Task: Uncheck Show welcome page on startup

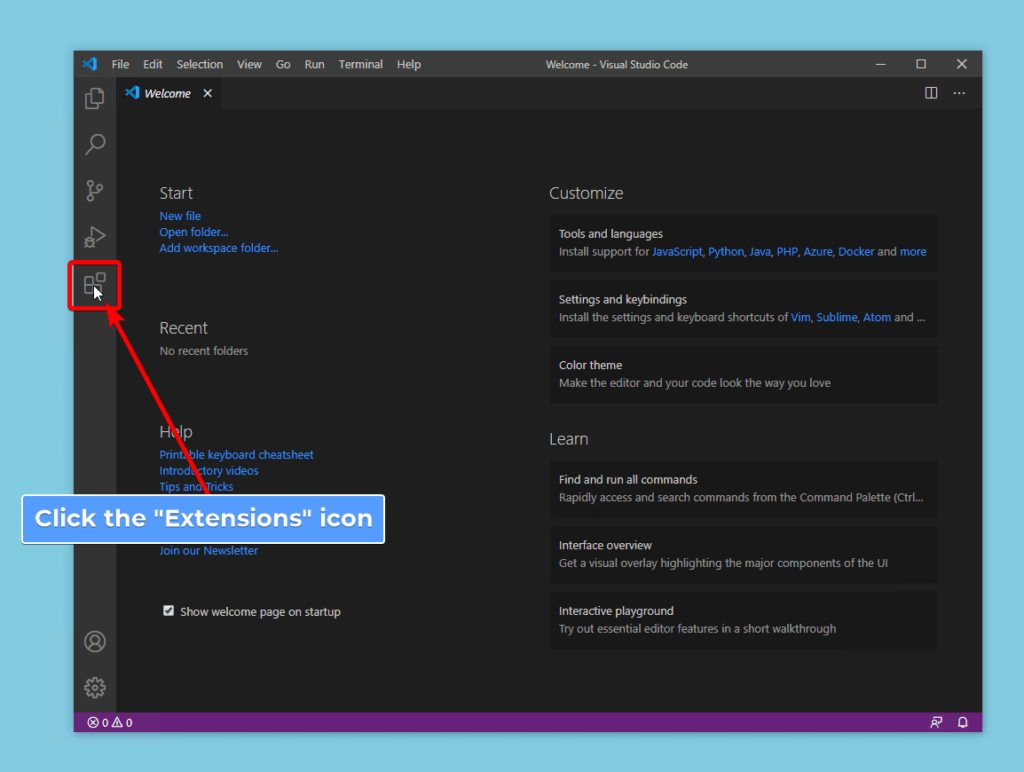Action: coord(168,611)
